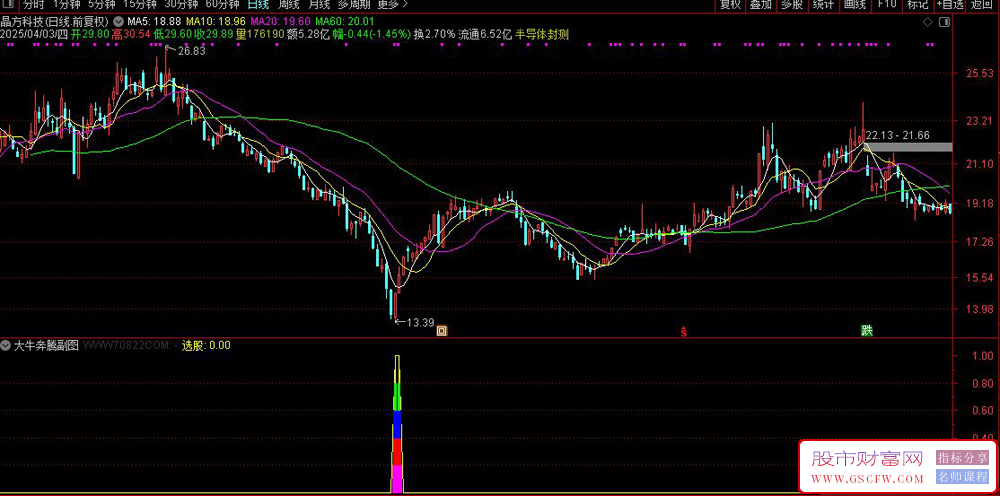Open the 统计 statistics tool

[823, 4]
